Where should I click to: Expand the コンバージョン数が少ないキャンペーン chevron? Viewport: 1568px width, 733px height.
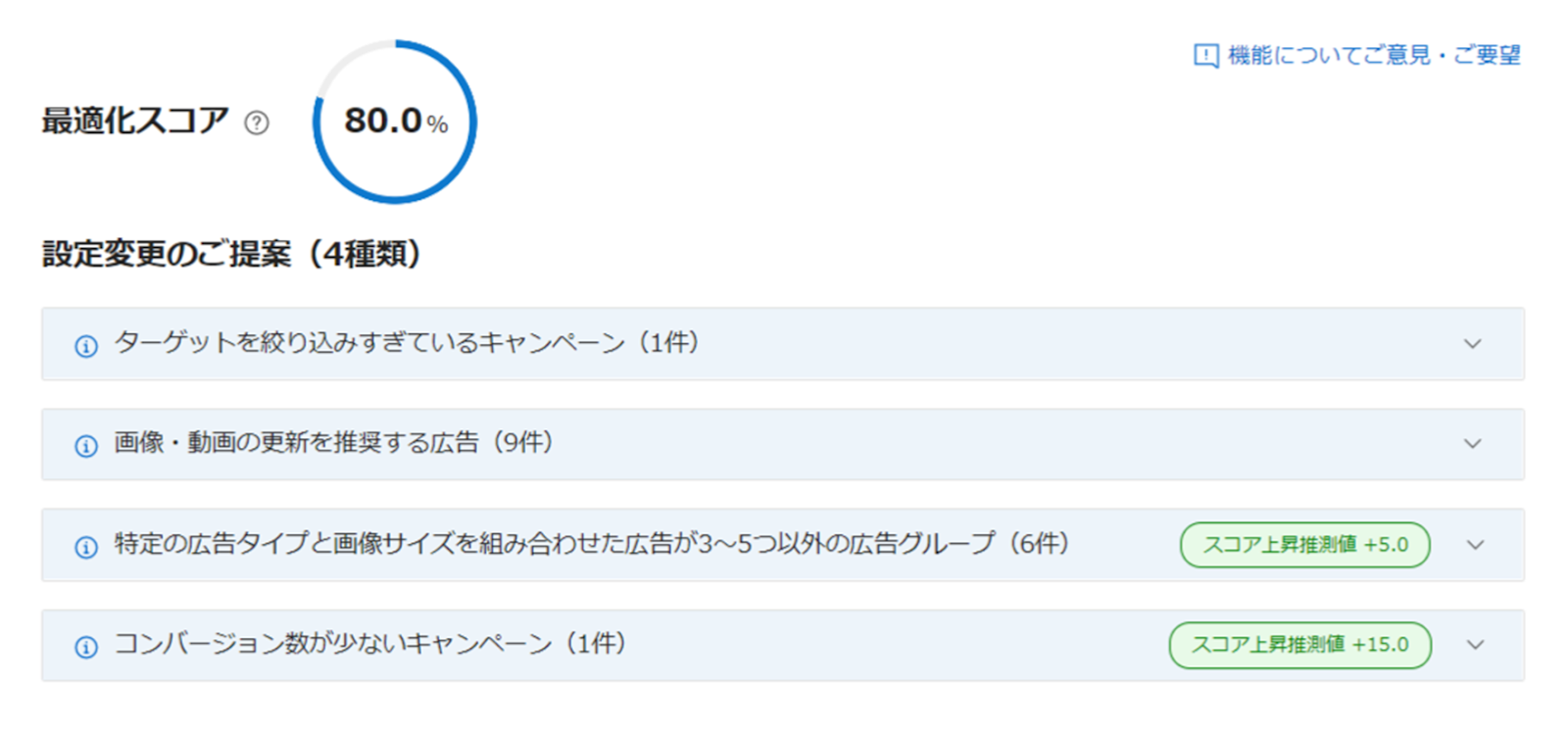(1475, 645)
